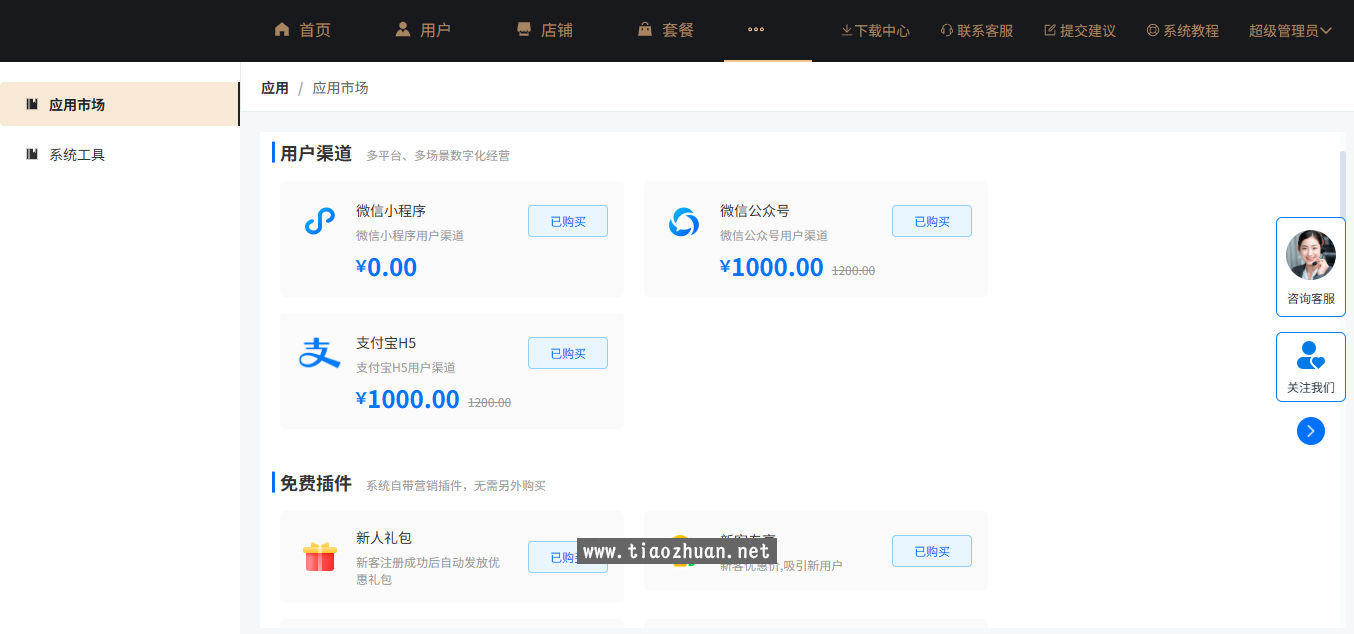Open the three-dots more menu
1354x634 pixels.
(x=756, y=30)
